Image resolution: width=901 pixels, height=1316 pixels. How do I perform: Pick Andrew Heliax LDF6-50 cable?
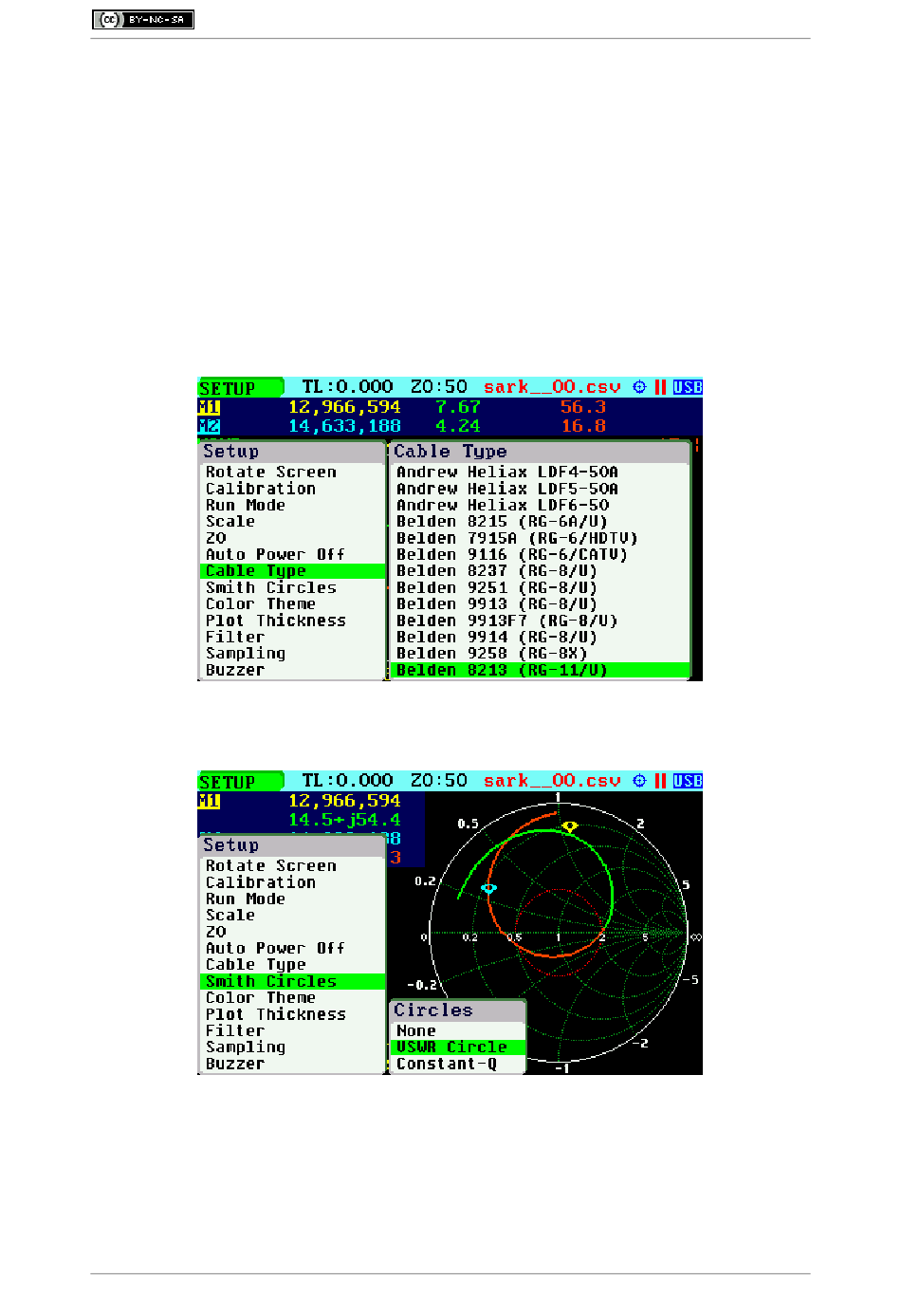tap(540, 505)
